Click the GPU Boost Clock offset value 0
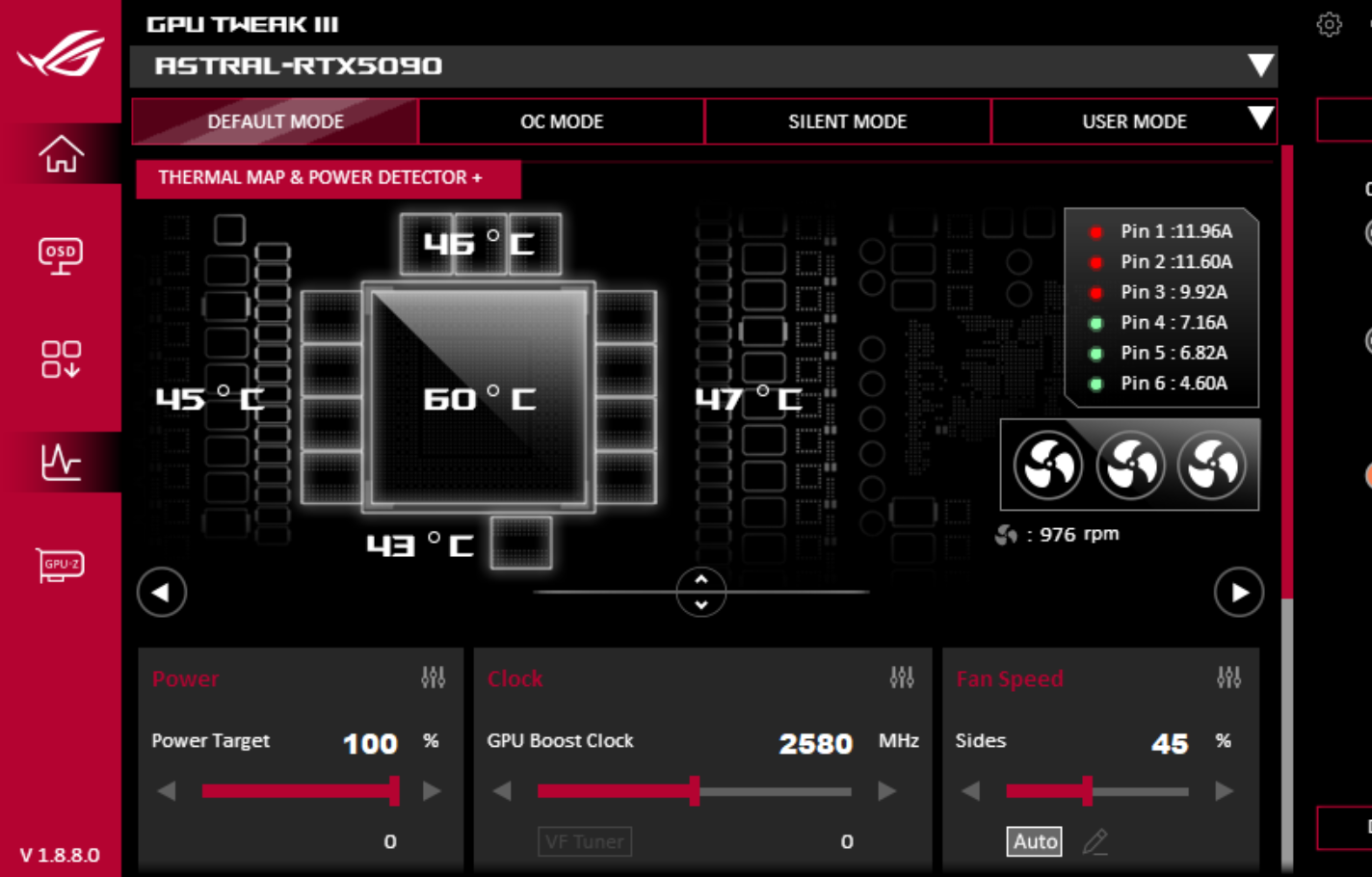Image resolution: width=1372 pixels, height=877 pixels. 847,841
